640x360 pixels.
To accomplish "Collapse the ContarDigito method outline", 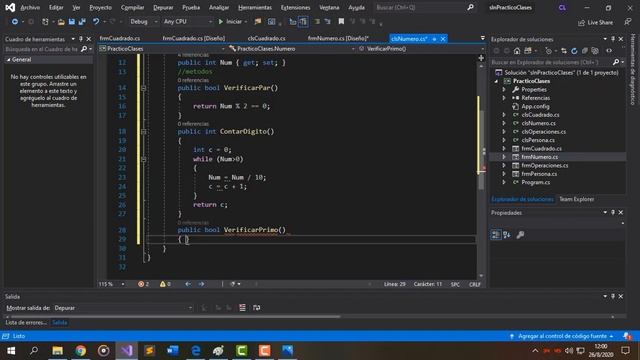I will (x=143, y=131).
